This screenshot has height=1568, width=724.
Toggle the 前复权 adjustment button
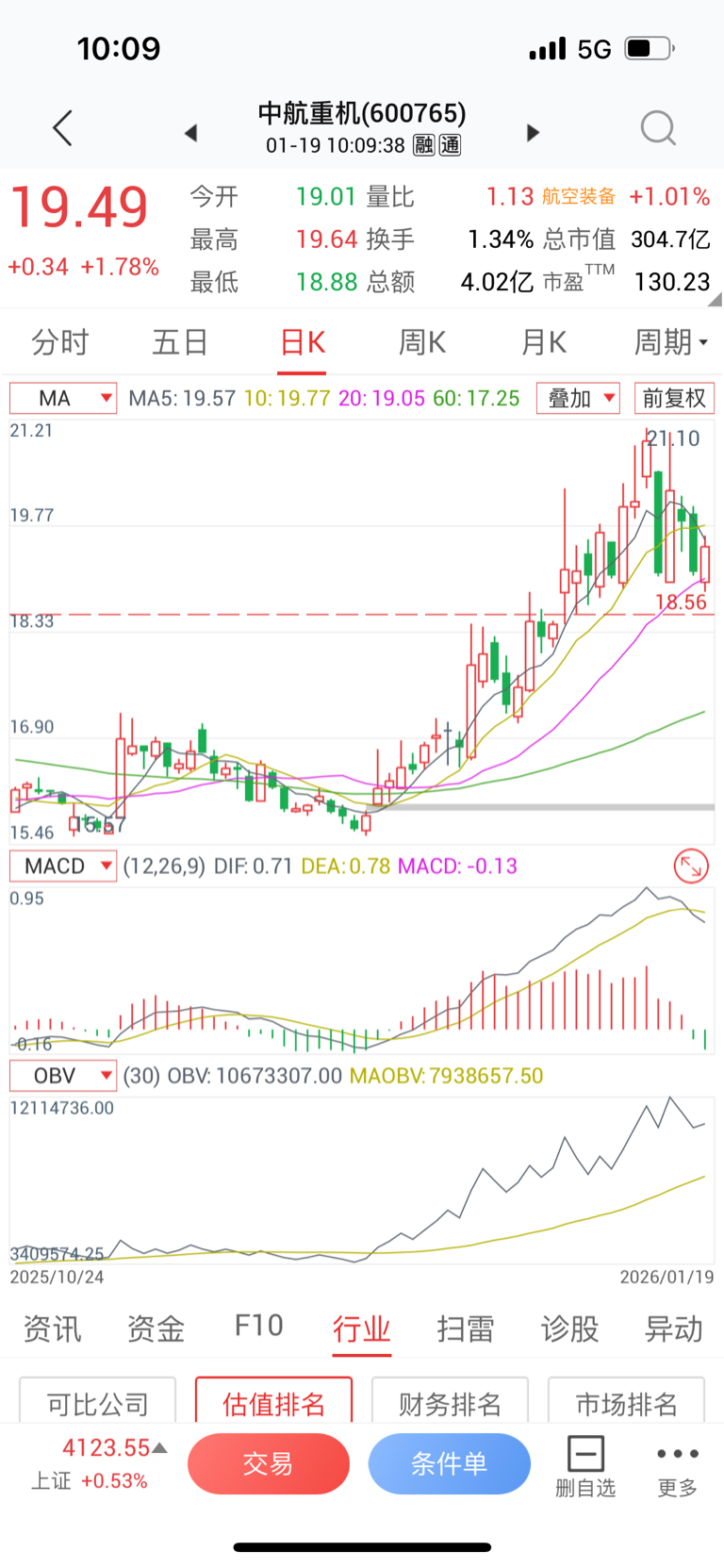(x=674, y=398)
